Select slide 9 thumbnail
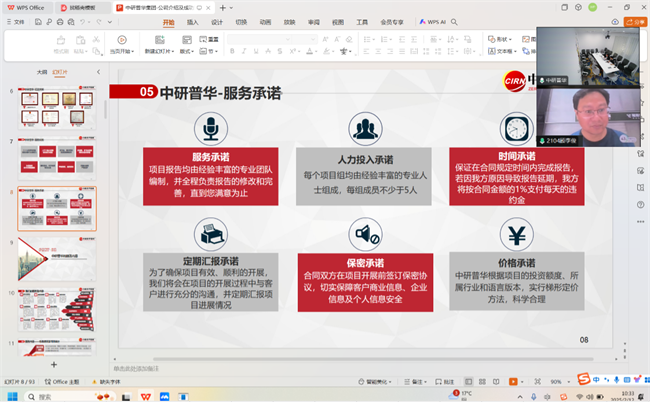This screenshot has height=402, width=650. [x=57, y=259]
